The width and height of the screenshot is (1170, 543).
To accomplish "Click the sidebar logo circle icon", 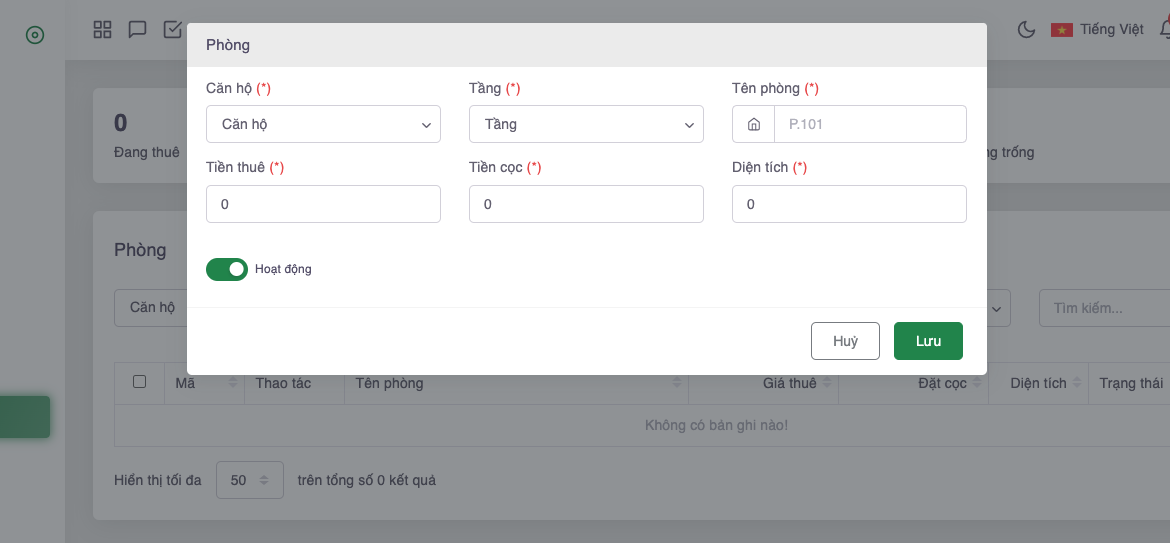I will tap(34, 35).
